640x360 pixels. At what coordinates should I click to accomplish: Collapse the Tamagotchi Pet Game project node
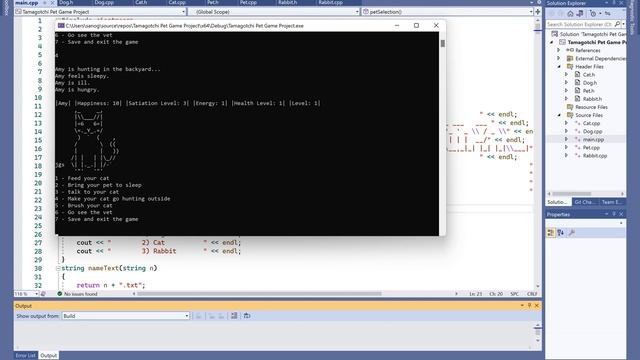tap(552, 42)
